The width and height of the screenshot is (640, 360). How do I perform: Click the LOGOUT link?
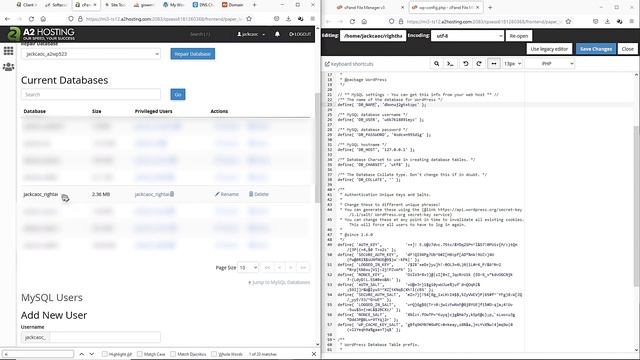pos(300,34)
